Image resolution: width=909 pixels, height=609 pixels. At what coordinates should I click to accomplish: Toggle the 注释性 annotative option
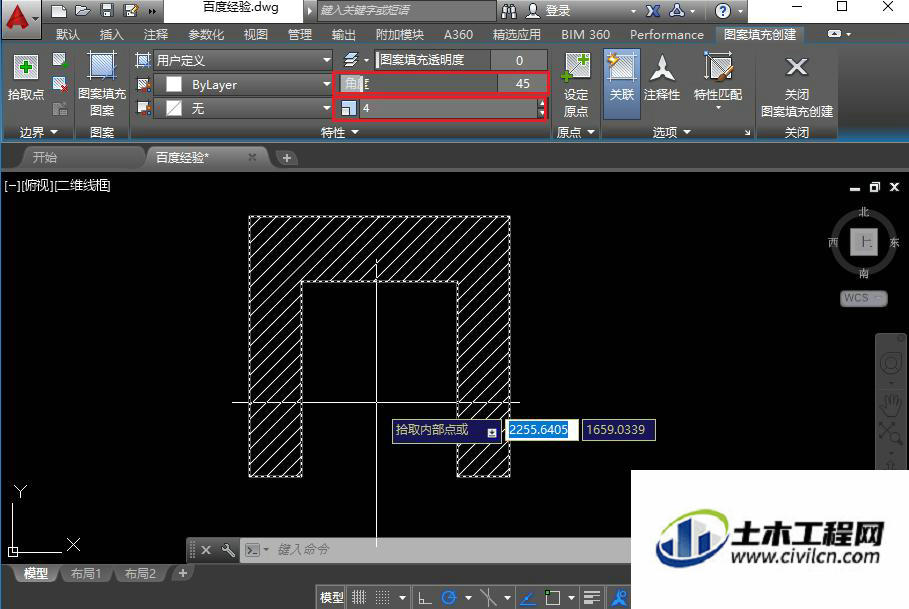click(661, 78)
